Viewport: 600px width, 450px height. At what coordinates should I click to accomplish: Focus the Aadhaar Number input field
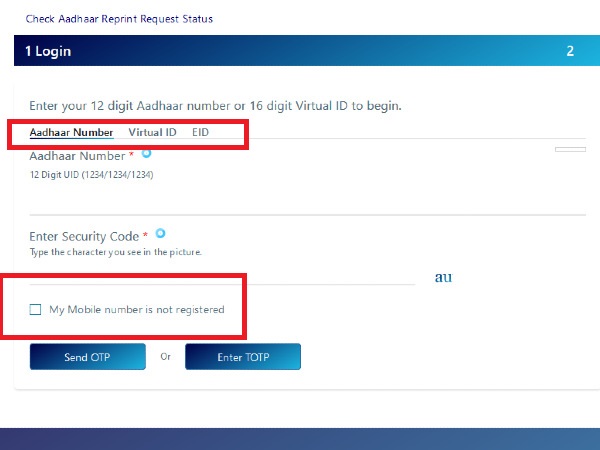coord(300,200)
